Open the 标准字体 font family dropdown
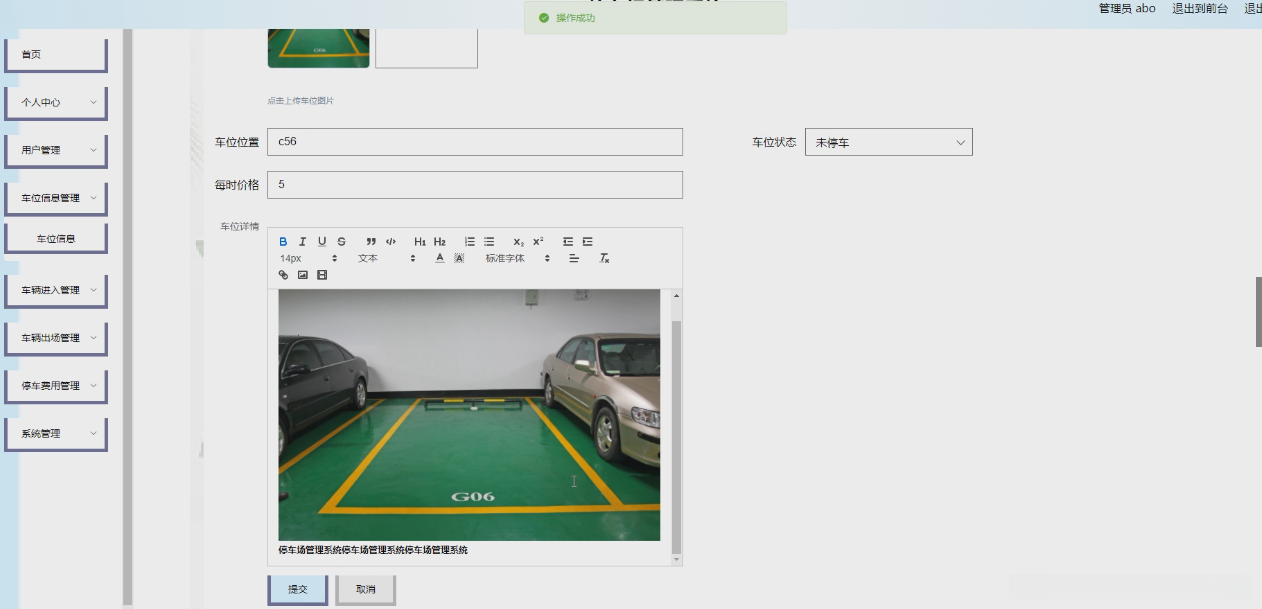 click(x=517, y=258)
